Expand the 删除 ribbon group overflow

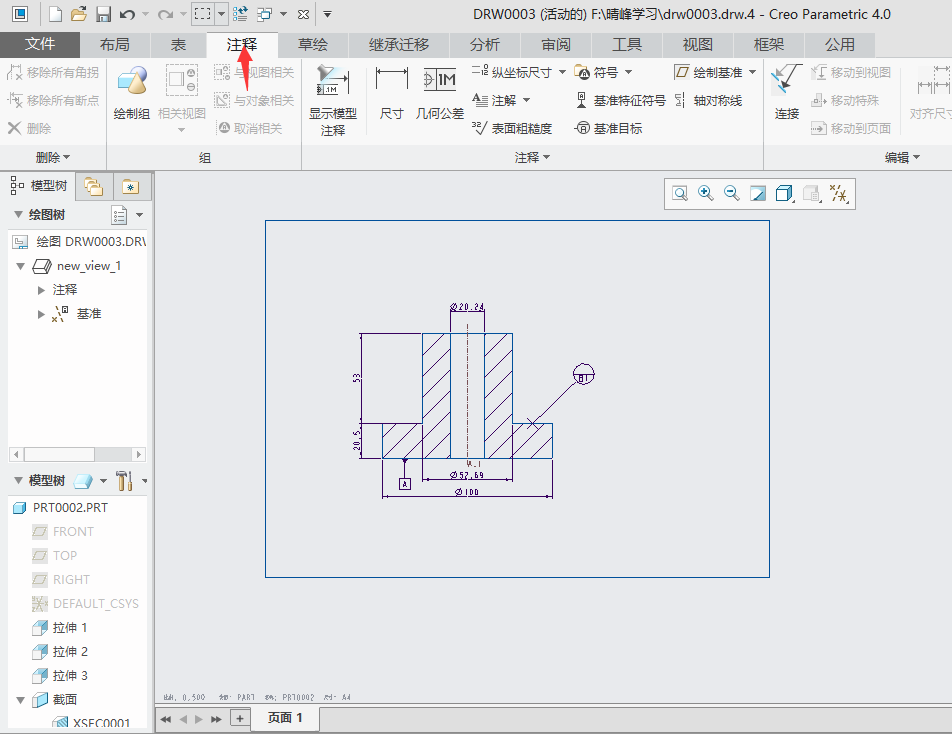click(53, 157)
